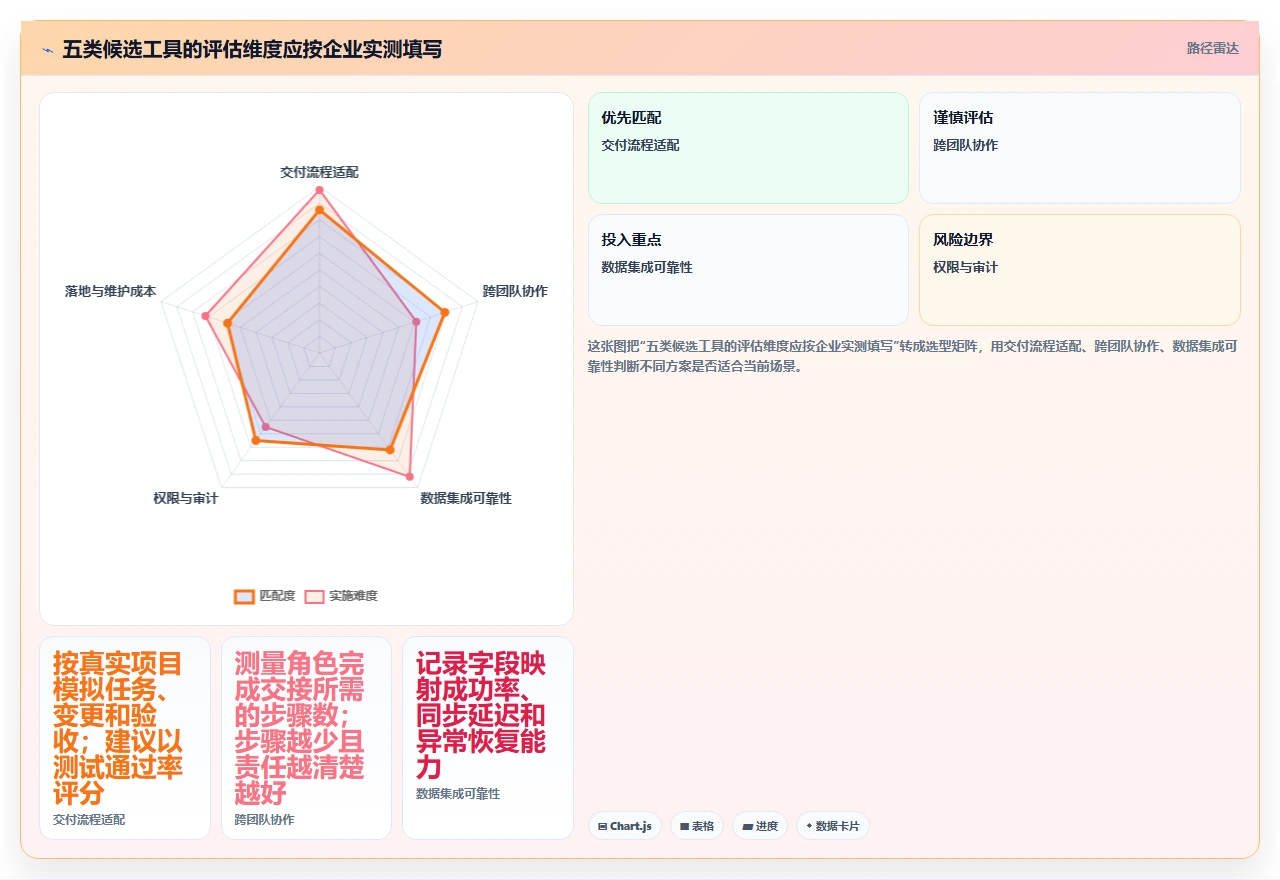The width and height of the screenshot is (1280, 880).
Task: Click the 跨团队协作 radar axis label
Action: pyautogui.click(x=515, y=291)
